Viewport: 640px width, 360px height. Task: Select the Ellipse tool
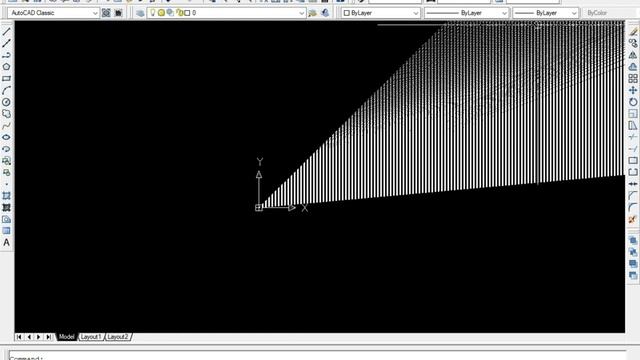7,137
